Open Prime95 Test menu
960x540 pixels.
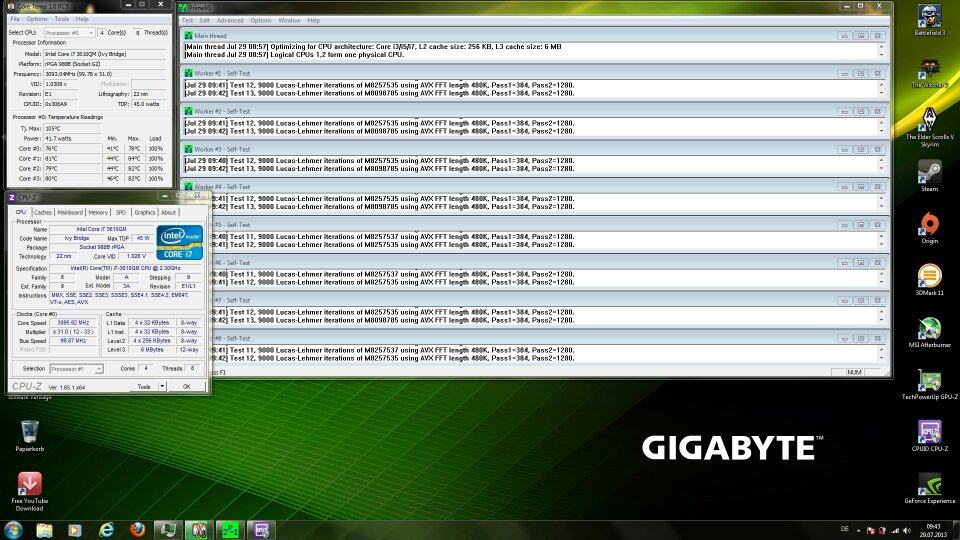[x=187, y=20]
